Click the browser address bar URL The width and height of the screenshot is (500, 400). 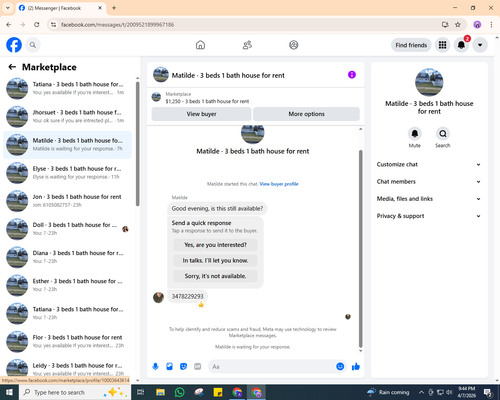click(x=117, y=25)
